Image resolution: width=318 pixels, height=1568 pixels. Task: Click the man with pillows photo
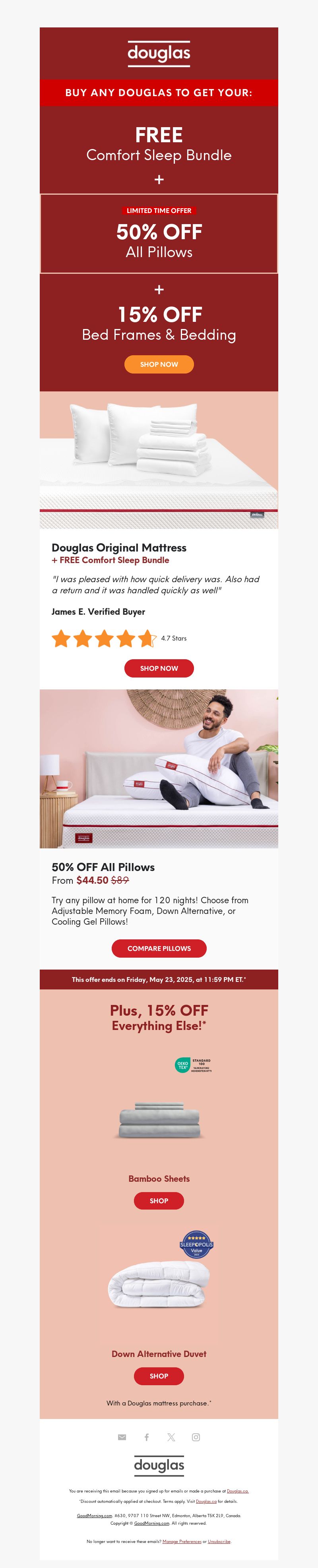click(x=159, y=769)
